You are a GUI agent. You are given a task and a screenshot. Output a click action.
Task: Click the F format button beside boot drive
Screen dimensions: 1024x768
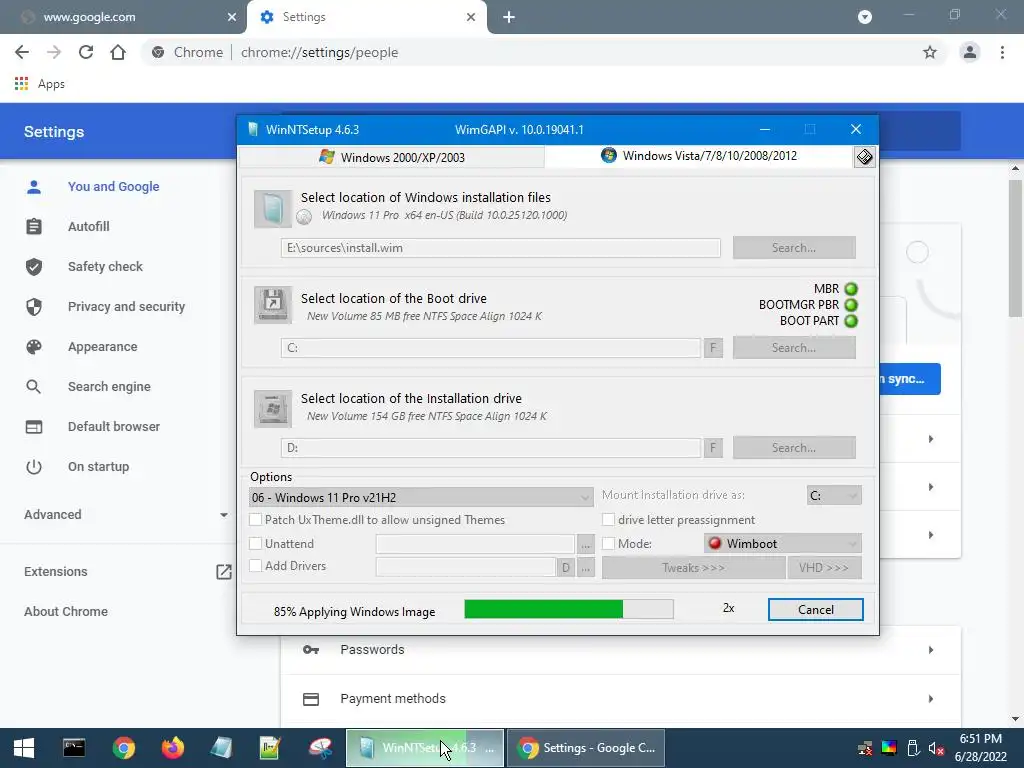coord(713,347)
